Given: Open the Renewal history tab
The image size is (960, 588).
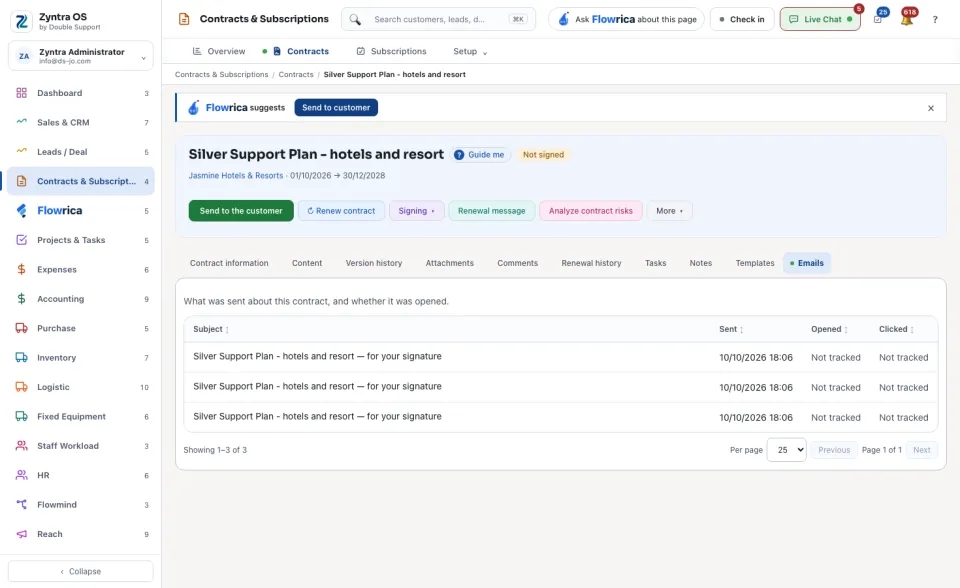Looking at the screenshot, I should click(x=591, y=263).
